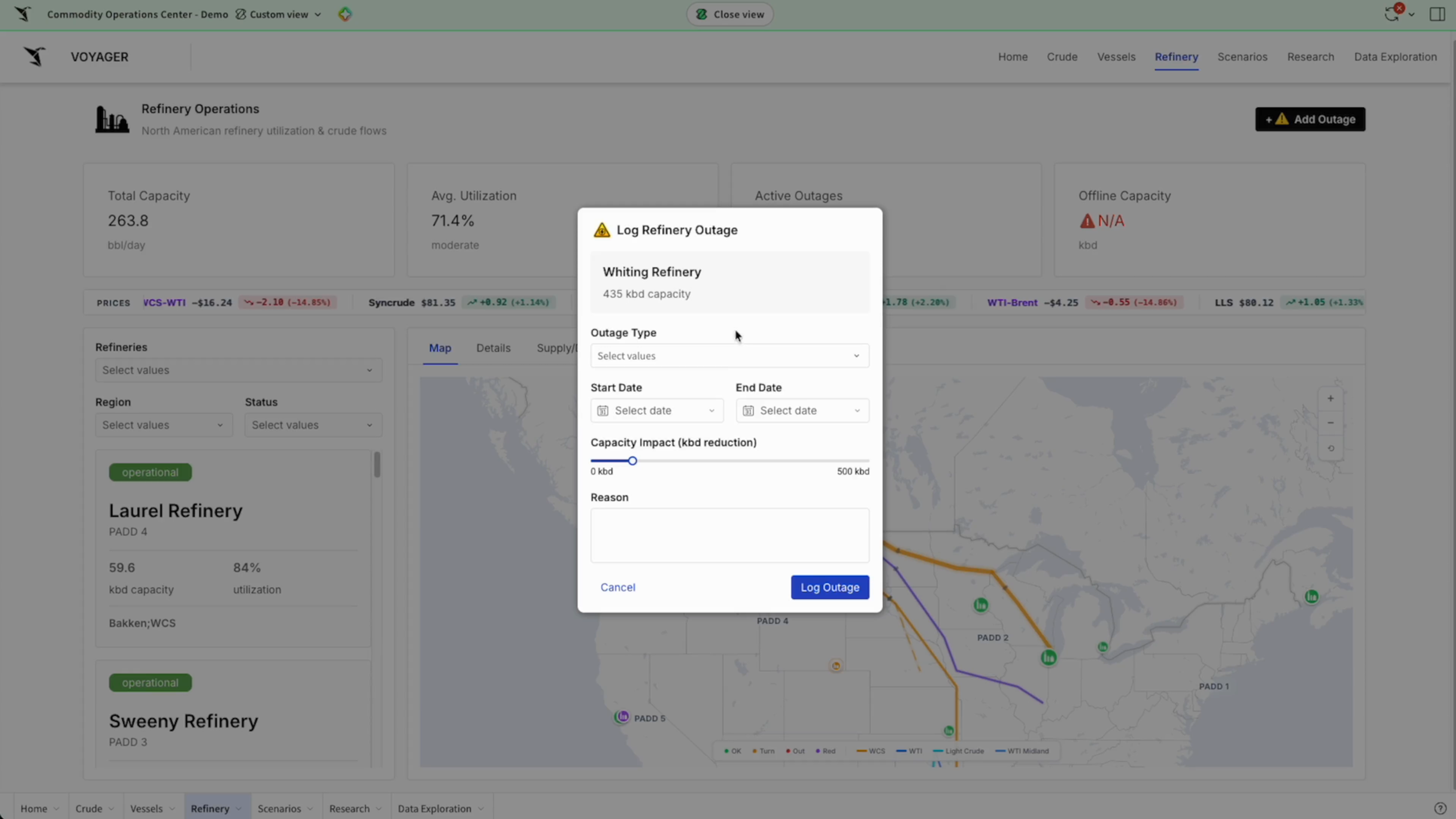Viewport: 1456px width, 819px height.
Task: Expand the bottom Data Exploration tab chevron
Action: click(x=480, y=809)
